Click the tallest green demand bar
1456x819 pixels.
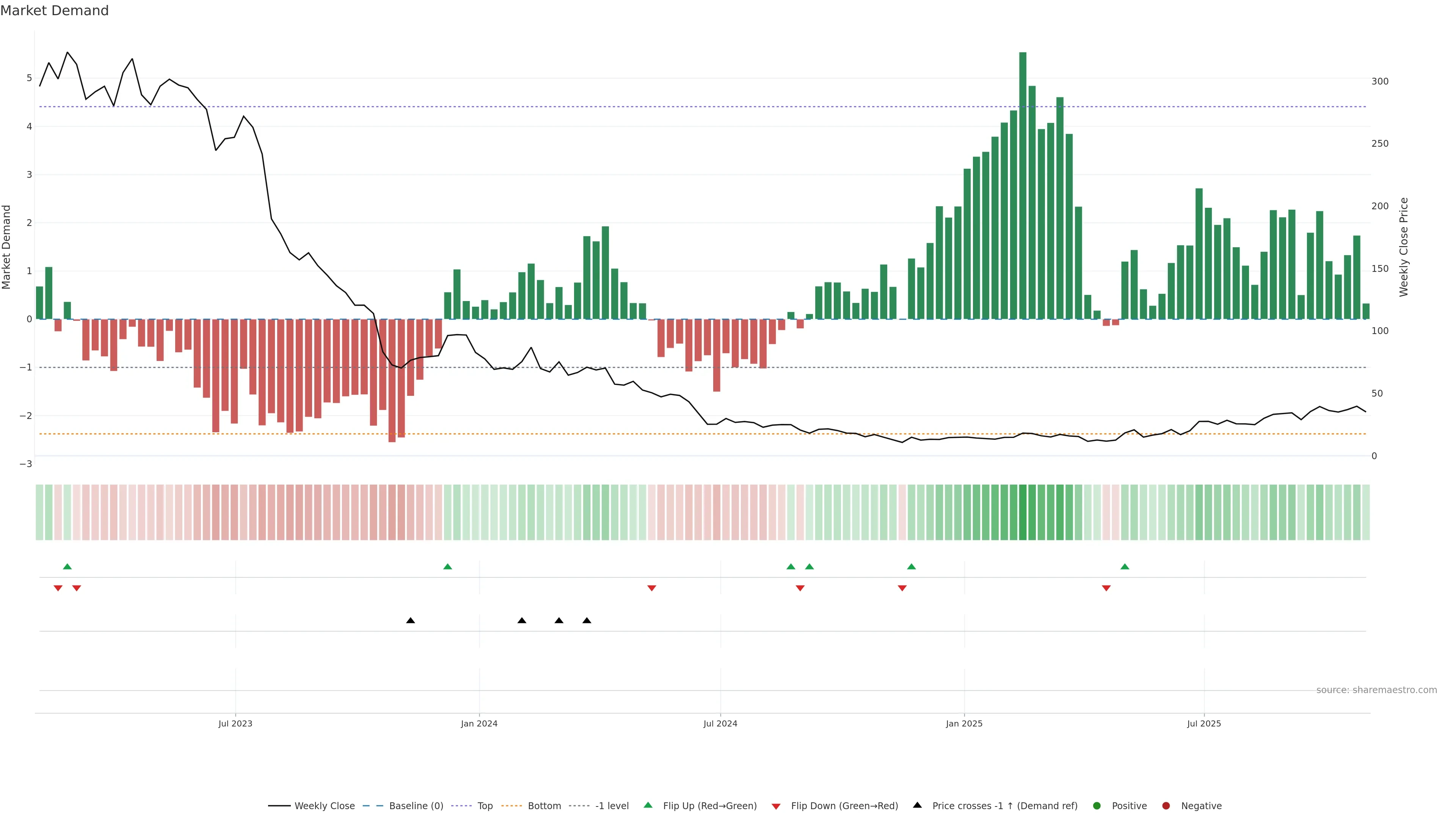coord(1023,187)
